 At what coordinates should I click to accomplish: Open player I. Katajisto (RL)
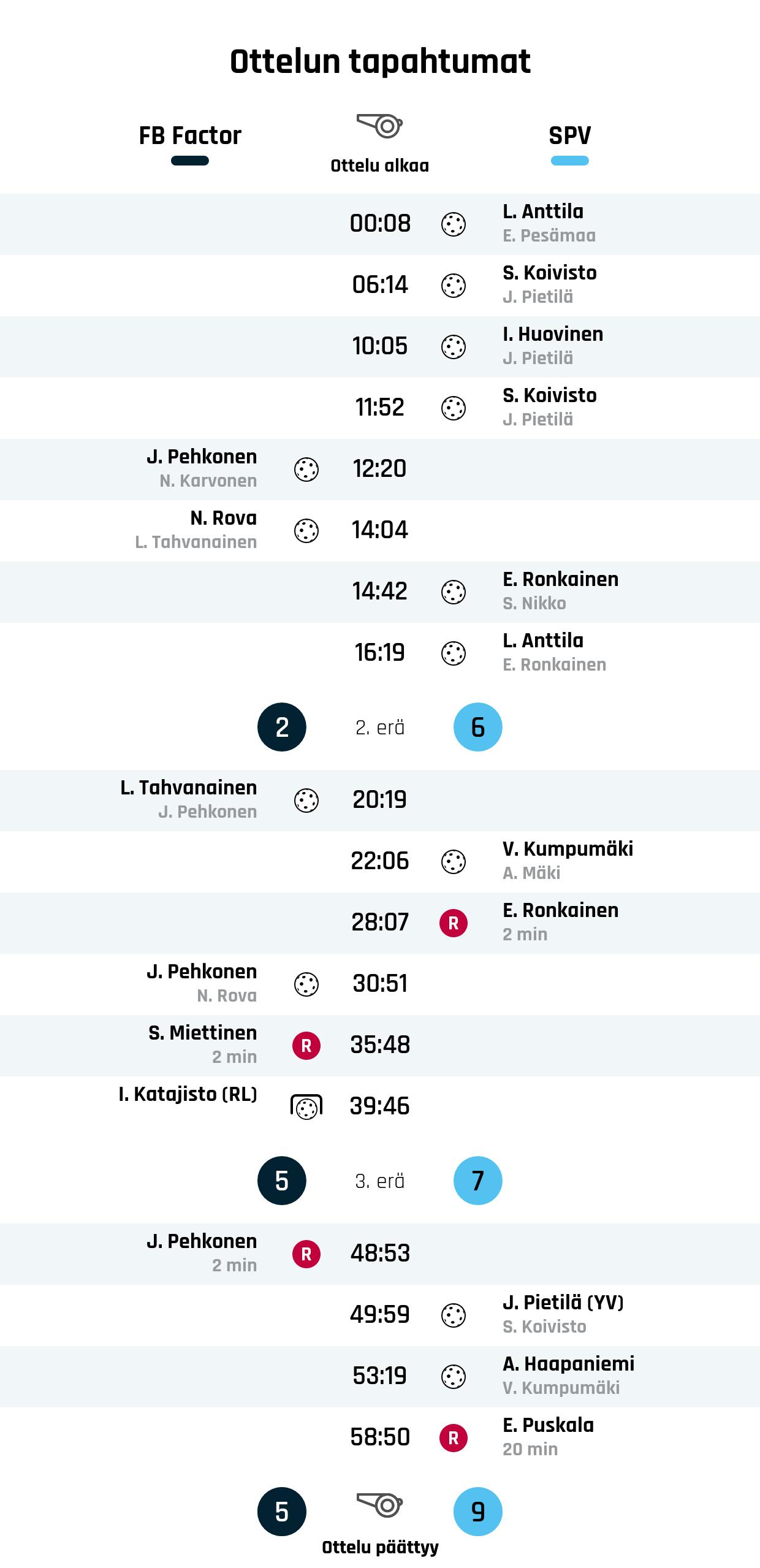point(188,1094)
